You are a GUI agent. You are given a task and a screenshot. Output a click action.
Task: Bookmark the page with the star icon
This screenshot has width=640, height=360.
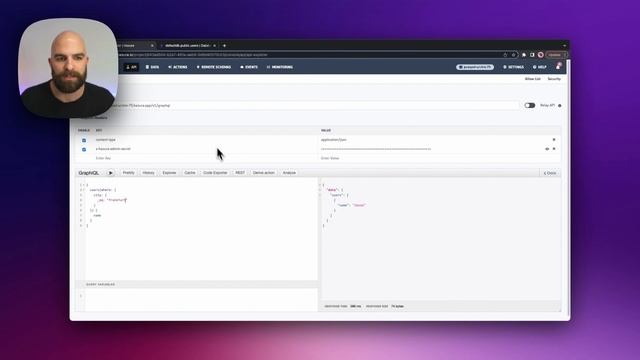(514, 55)
